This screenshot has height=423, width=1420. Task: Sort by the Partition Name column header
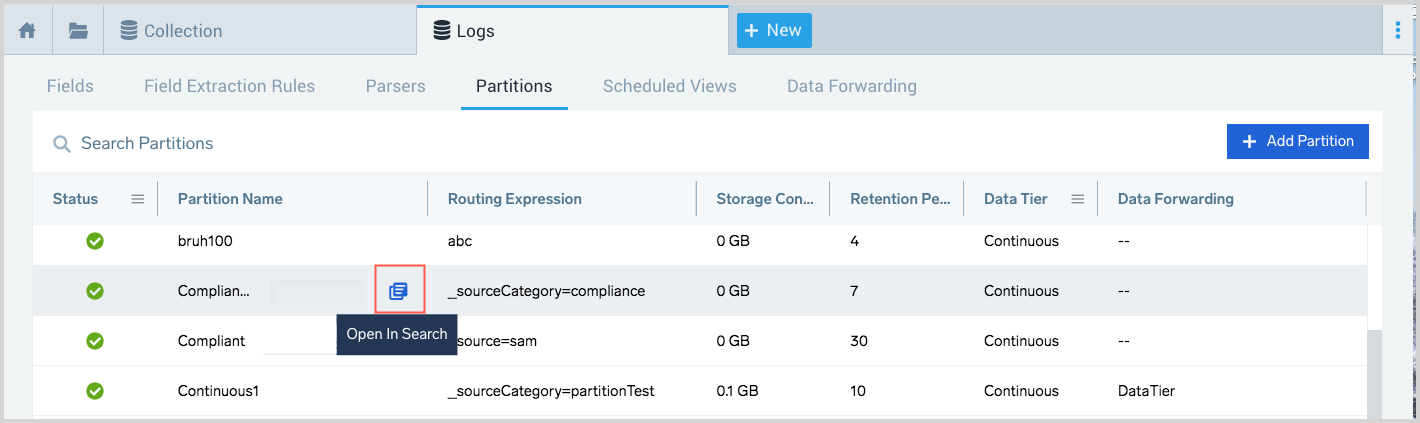[230, 199]
